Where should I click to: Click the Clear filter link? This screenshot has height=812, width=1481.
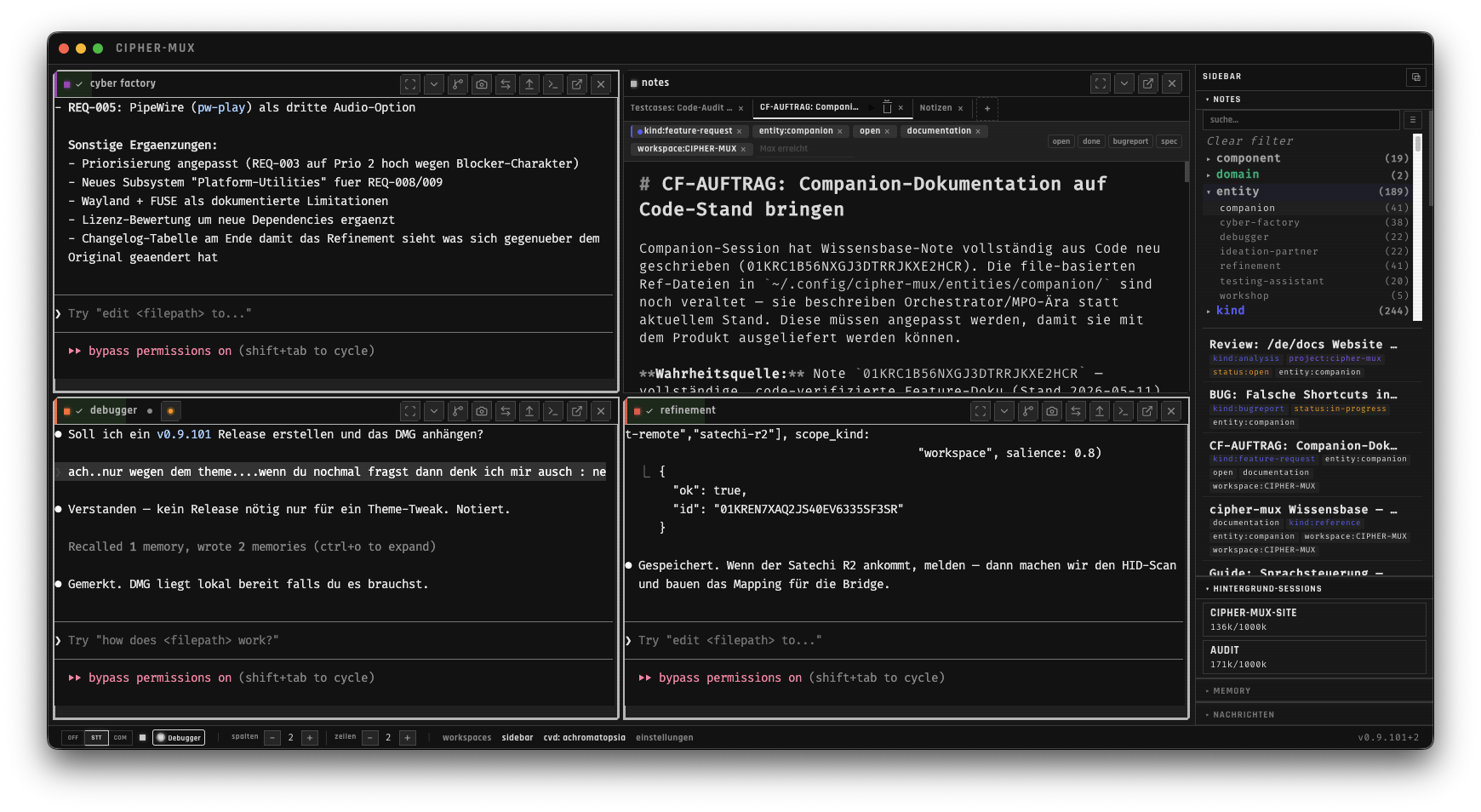[1249, 141]
